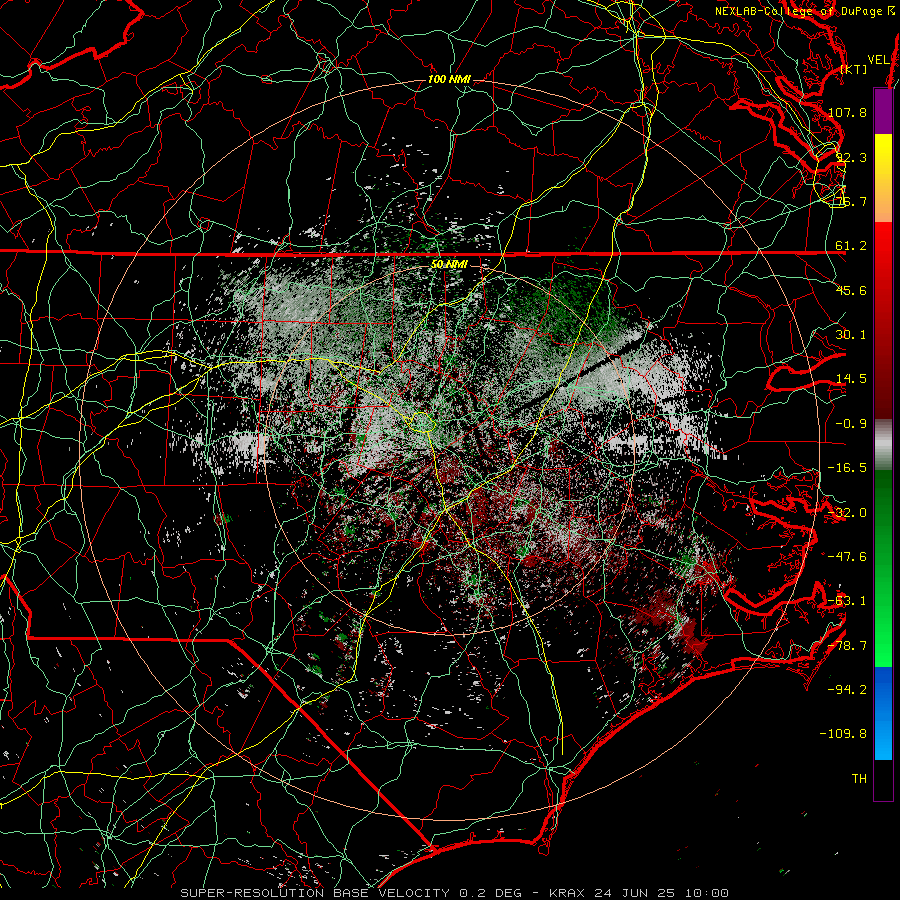Click the 14.5 velocity scale value
Image resolution: width=900 pixels, height=900 pixels.
click(851, 379)
